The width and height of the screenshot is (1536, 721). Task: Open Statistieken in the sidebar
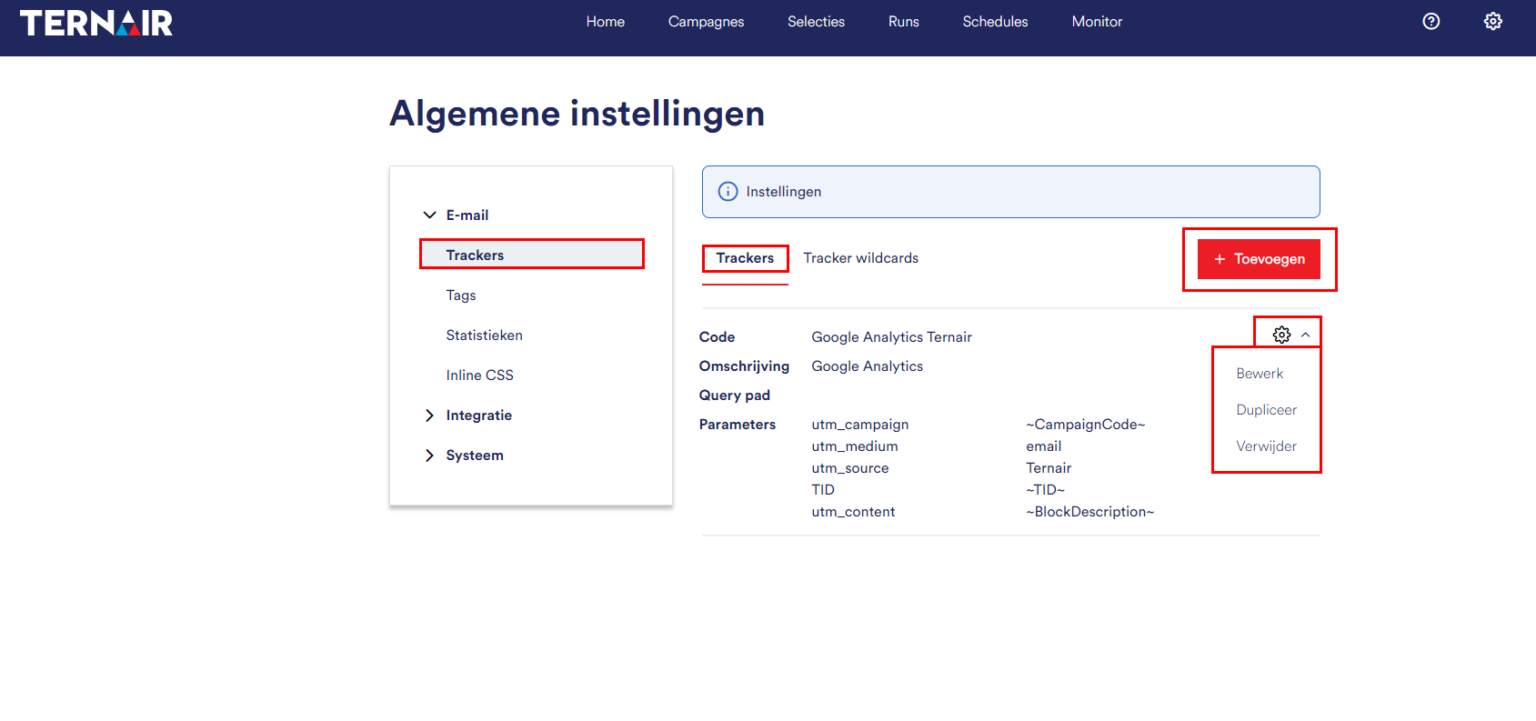[484, 335]
